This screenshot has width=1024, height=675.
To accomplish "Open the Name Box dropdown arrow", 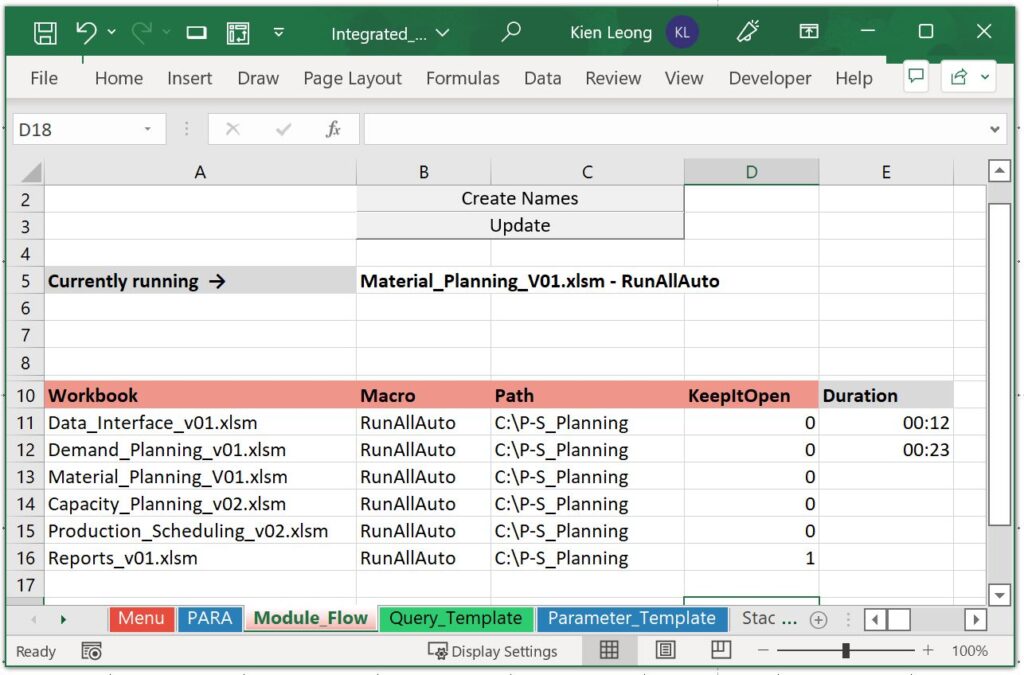I will 148,129.
